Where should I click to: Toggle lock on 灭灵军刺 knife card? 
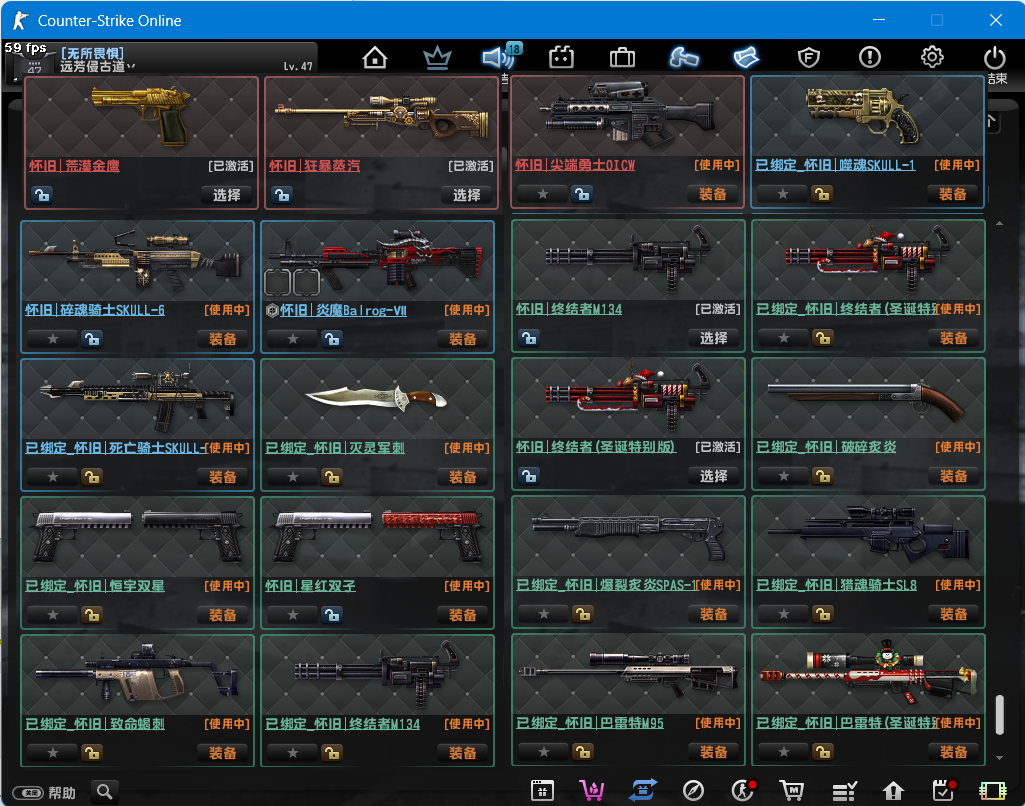click(331, 477)
